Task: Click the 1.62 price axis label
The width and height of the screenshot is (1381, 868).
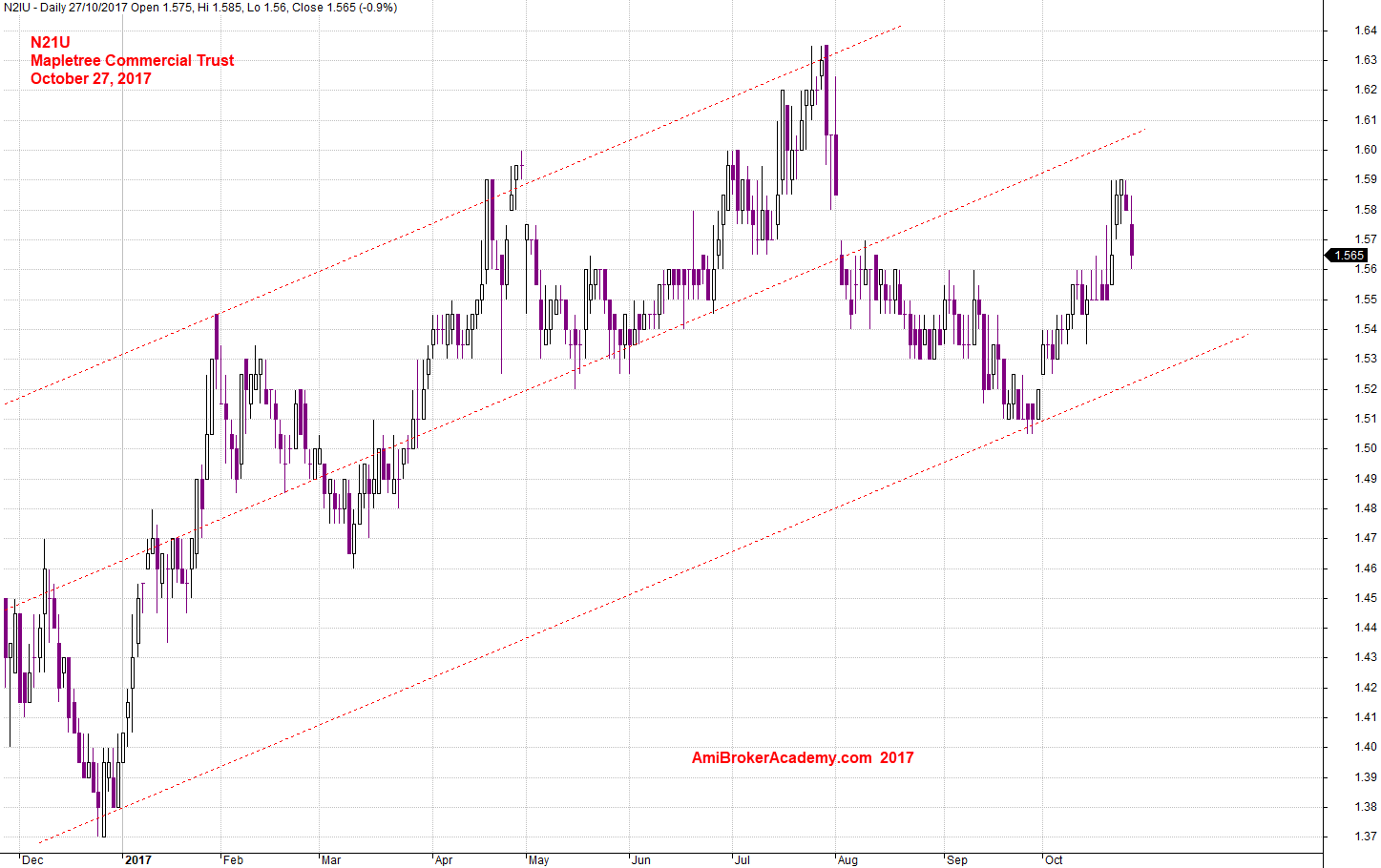Action: pyautogui.click(x=1366, y=90)
